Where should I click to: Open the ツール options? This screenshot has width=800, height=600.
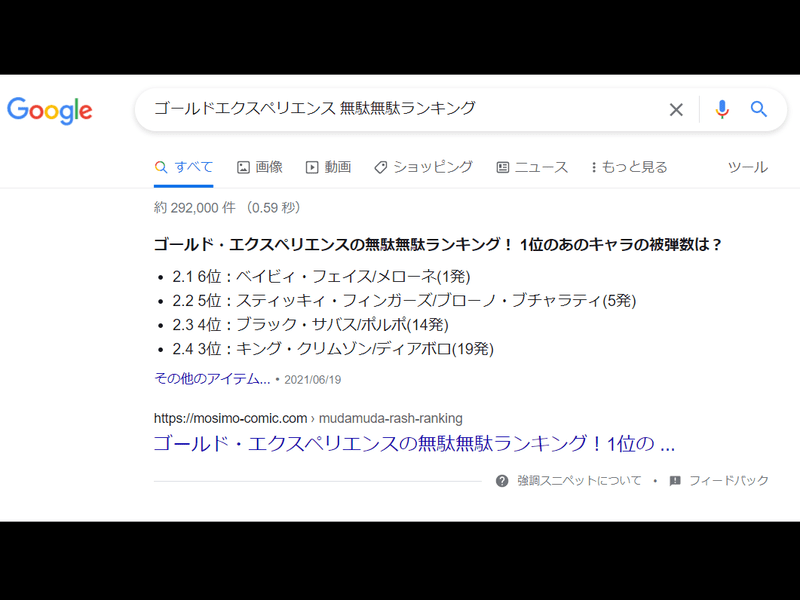click(747, 167)
